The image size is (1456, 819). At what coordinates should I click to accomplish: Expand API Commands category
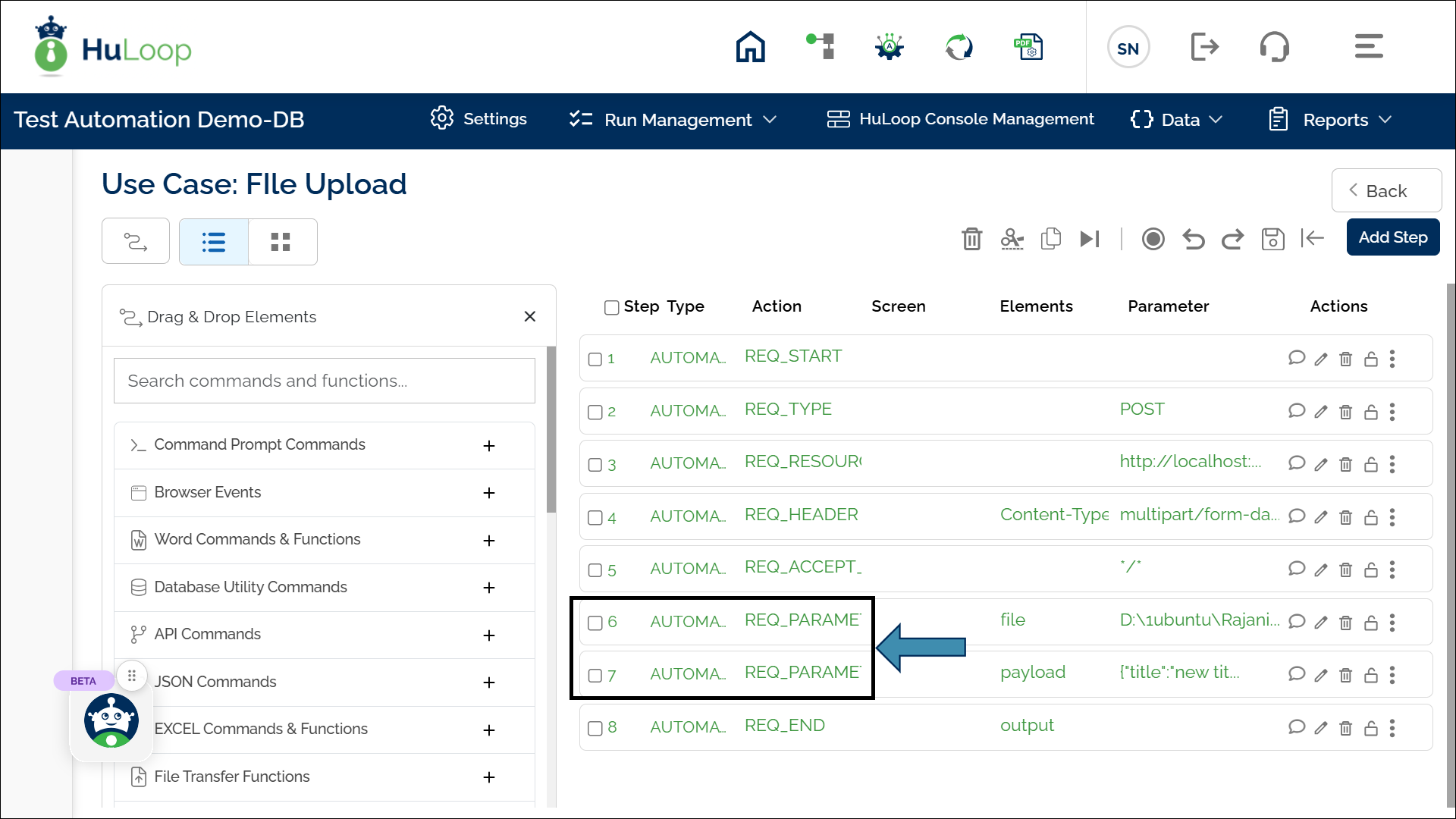(489, 635)
